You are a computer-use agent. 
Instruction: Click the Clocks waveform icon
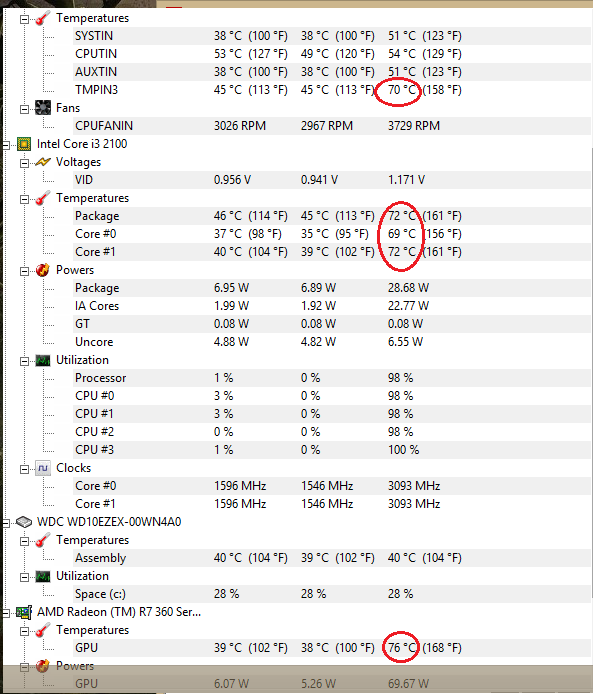point(43,468)
